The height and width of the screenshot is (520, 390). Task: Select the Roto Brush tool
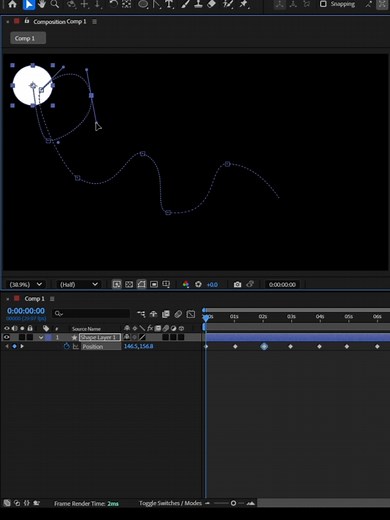coord(228,4)
